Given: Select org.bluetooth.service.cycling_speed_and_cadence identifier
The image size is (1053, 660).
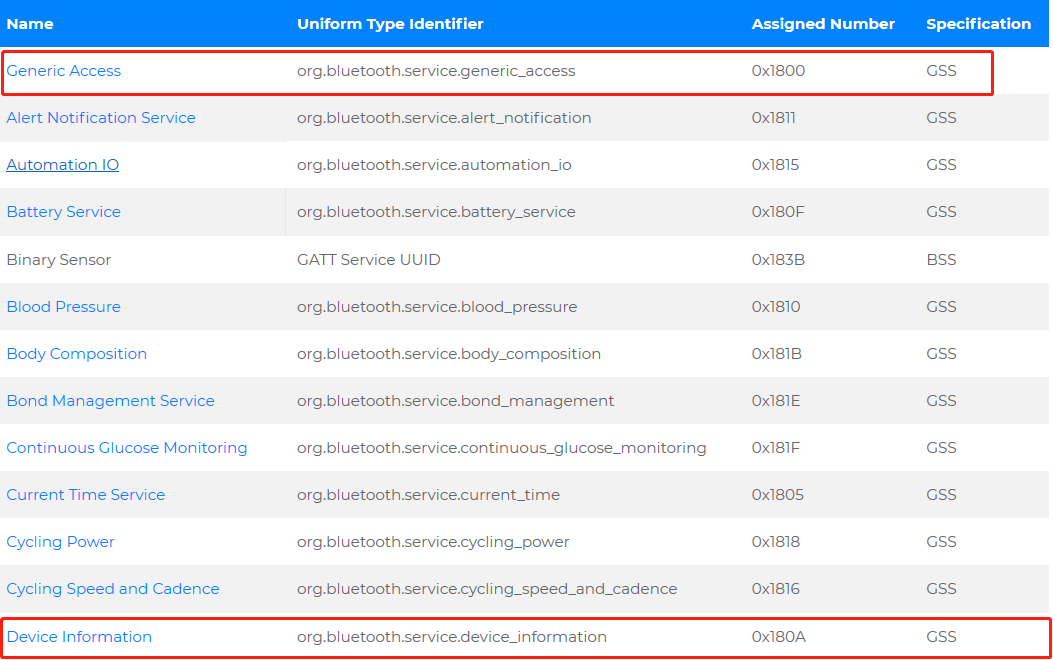Looking at the screenshot, I should coord(488,589).
